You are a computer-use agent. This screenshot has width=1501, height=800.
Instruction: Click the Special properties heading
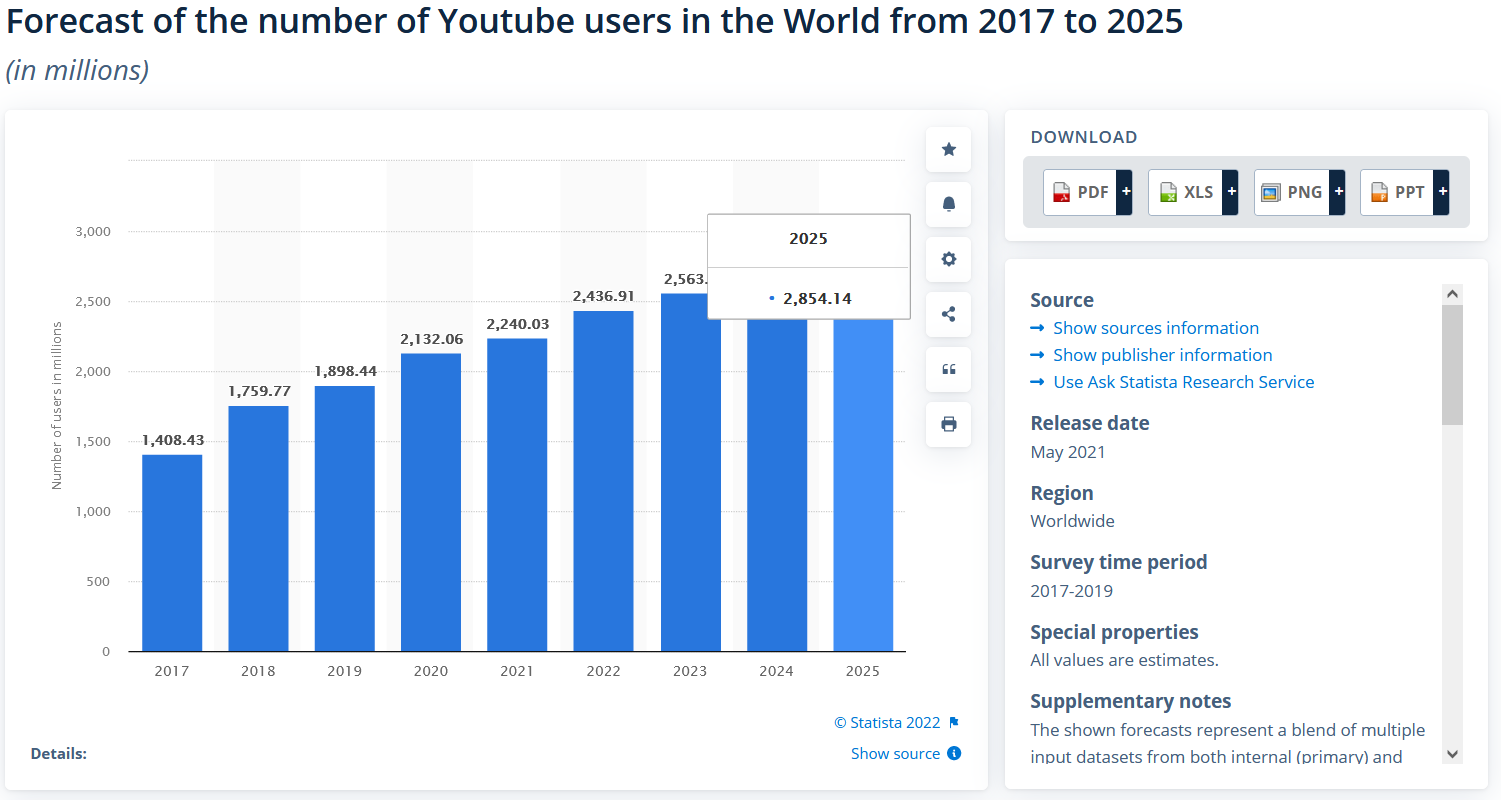point(1114,632)
